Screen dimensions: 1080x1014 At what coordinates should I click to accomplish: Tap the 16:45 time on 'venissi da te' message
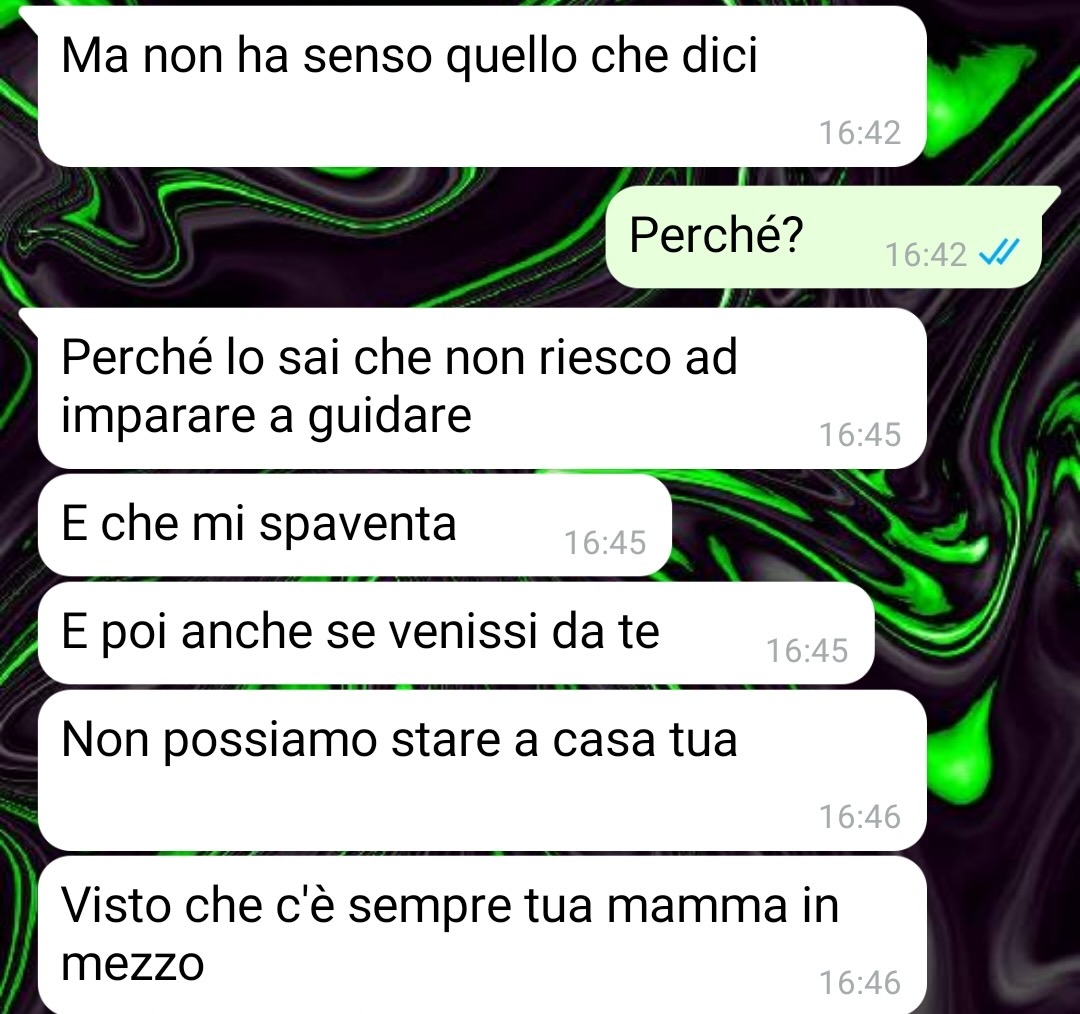pyautogui.click(x=807, y=651)
